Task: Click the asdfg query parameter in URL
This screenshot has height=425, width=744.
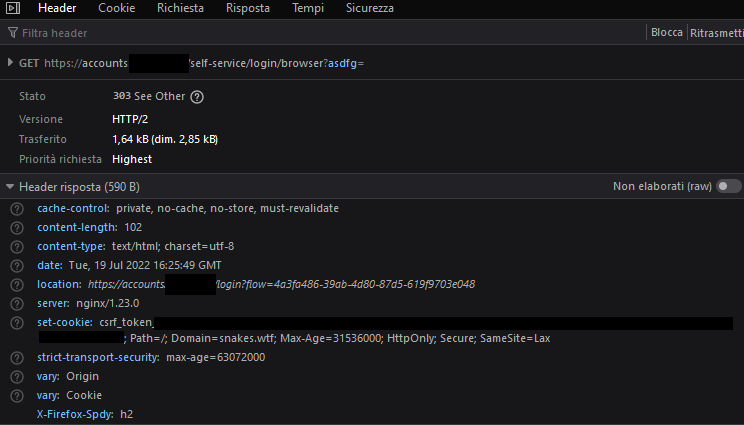Action: click(x=342, y=63)
